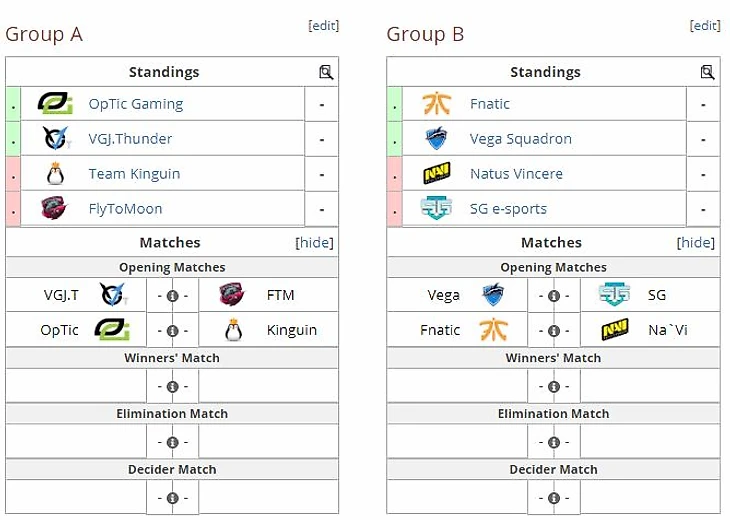Open the Vega Squadron team page link
Viewport: 730px width, 520px height.
pyautogui.click(x=520, y=139)
